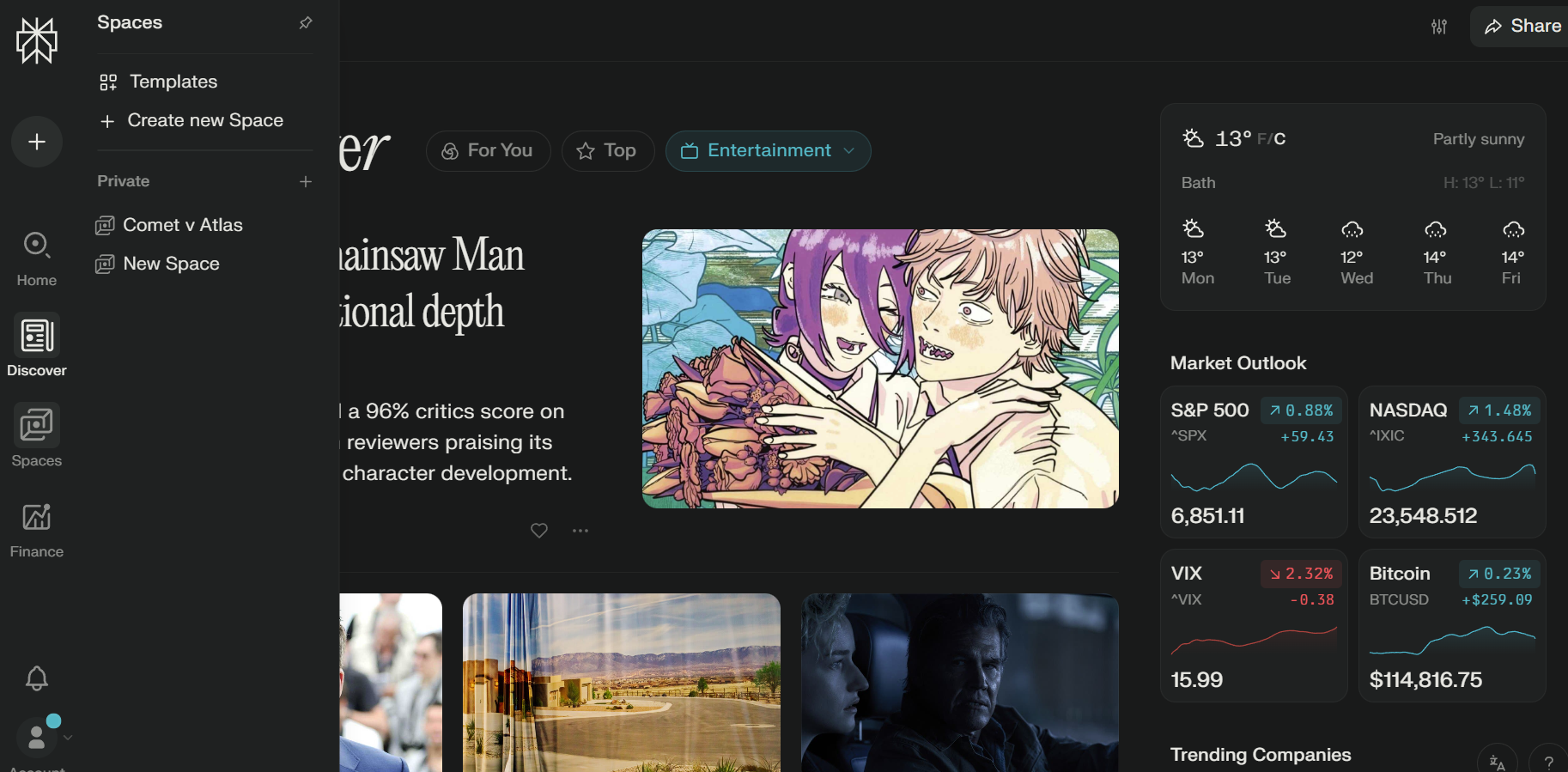
Task: Click the Partly sunny weather status
Action: click(1479, 139)
